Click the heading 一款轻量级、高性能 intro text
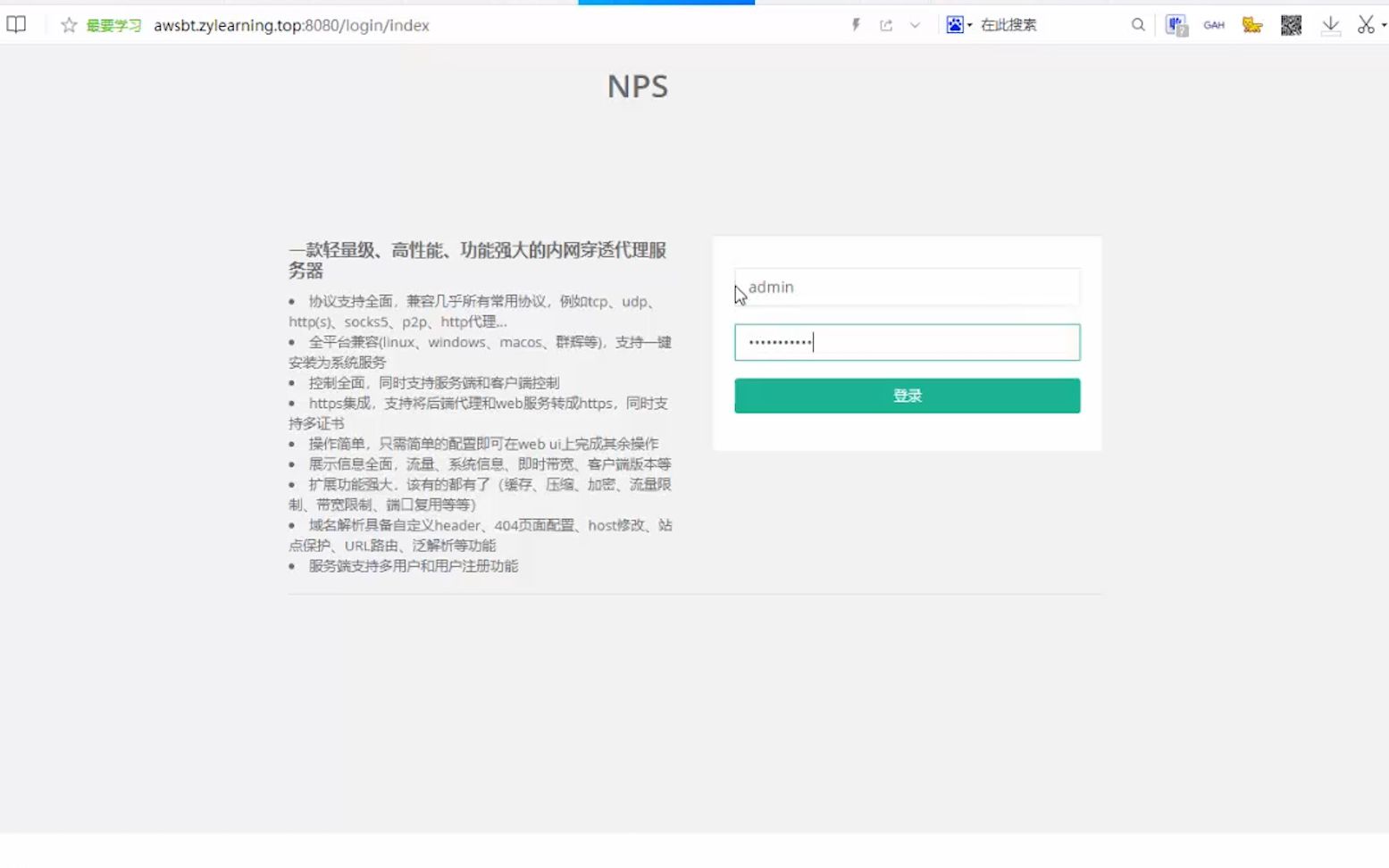 tap(478, 260)
